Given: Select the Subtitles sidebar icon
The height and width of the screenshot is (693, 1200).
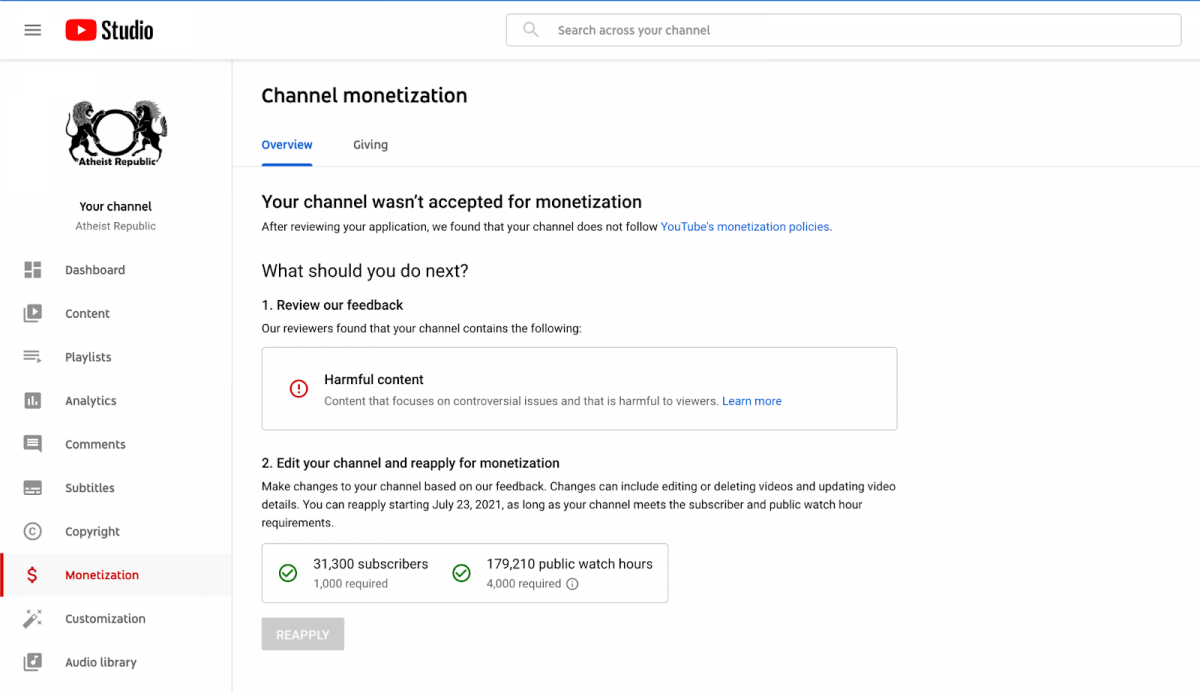Looking at the screenshot, I should tap(33, 488).
